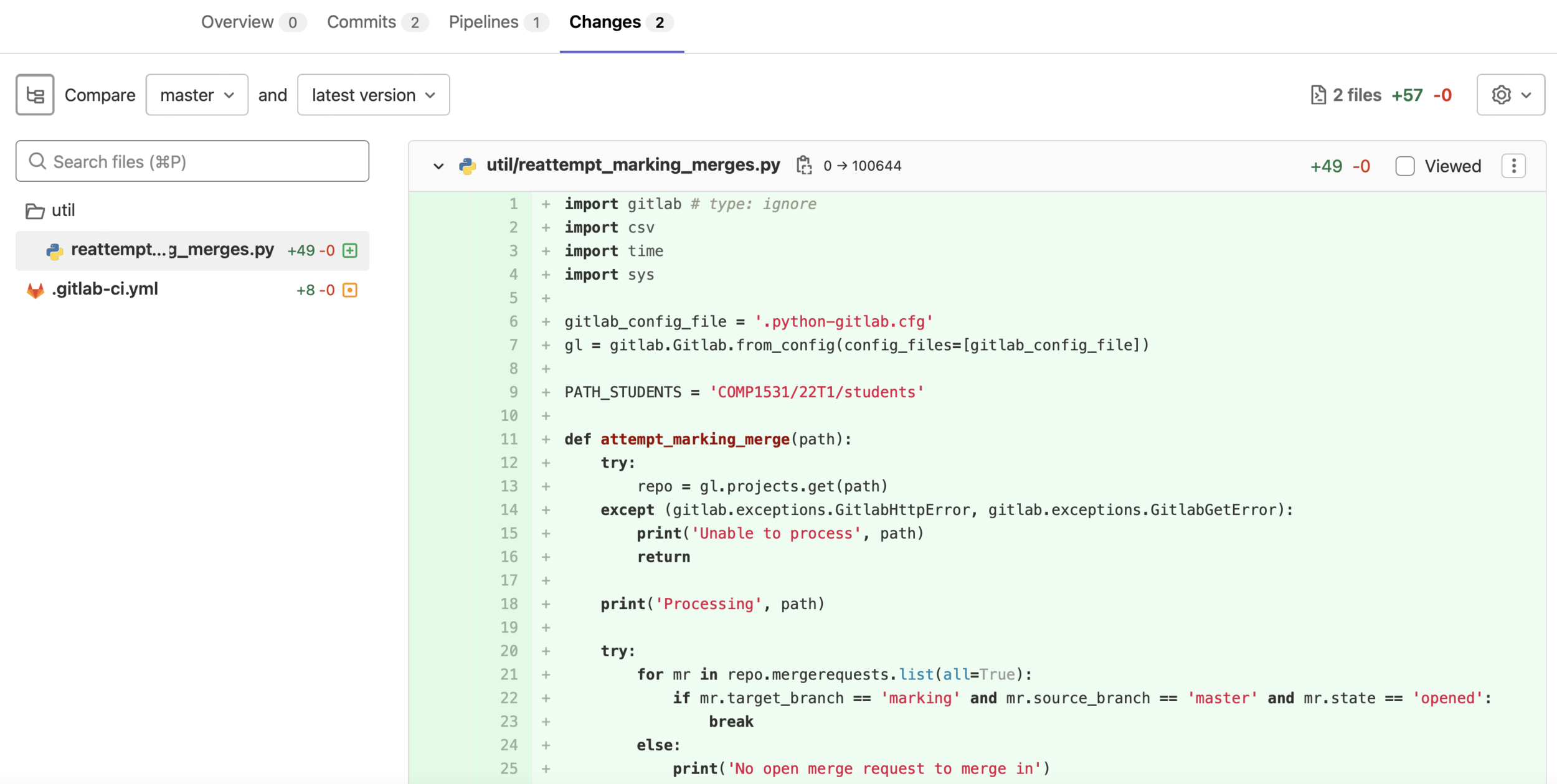Open the latest version dropdown
The width and height of the screenshot is (1557, 784).
373,95
